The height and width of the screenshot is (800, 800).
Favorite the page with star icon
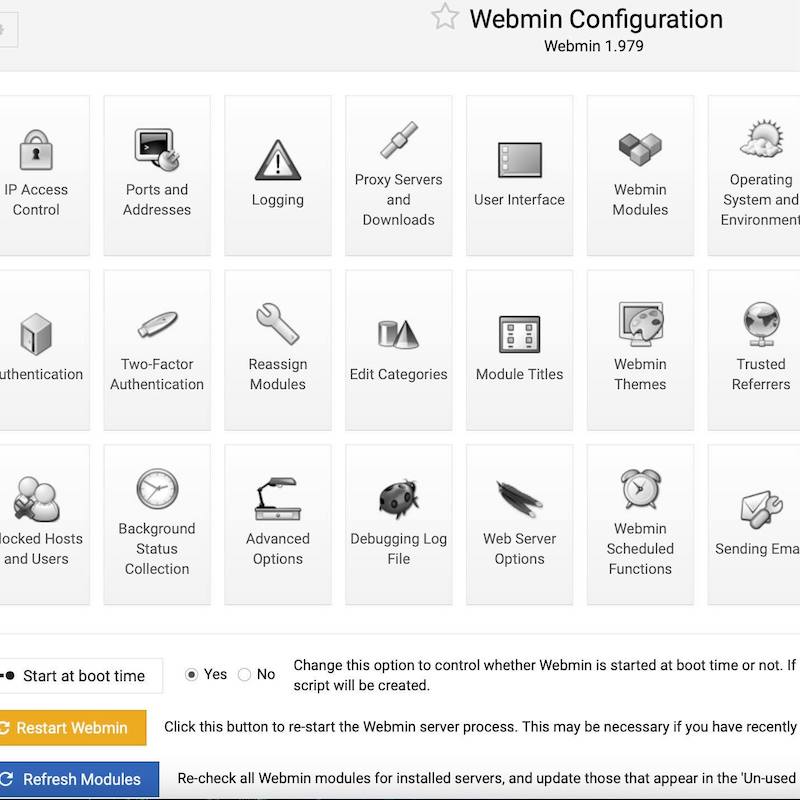click(x=445, y=16)
